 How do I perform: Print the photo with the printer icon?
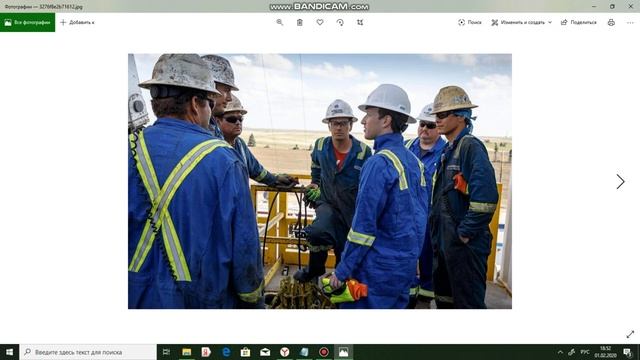[x=611, y=22]
